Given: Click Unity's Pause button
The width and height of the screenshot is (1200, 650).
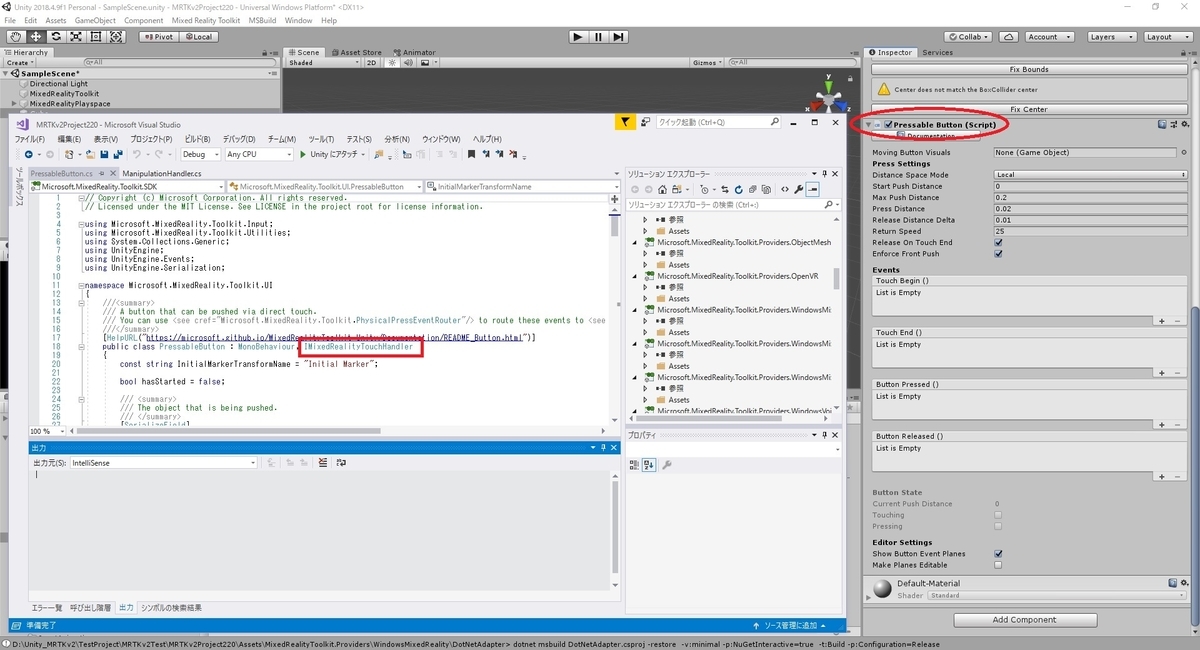Looking at the screenshot, I should 598,37.
